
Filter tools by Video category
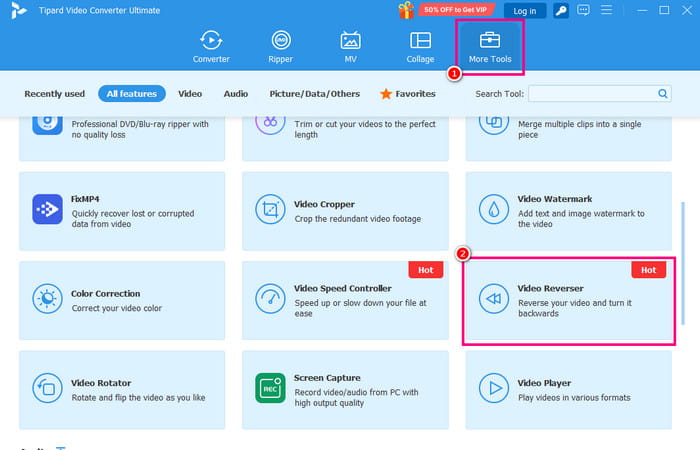coord(190,94)
